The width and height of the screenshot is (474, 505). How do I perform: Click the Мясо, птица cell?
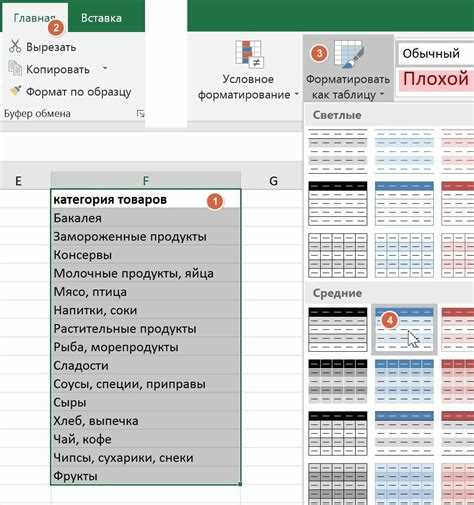[146, 292]
